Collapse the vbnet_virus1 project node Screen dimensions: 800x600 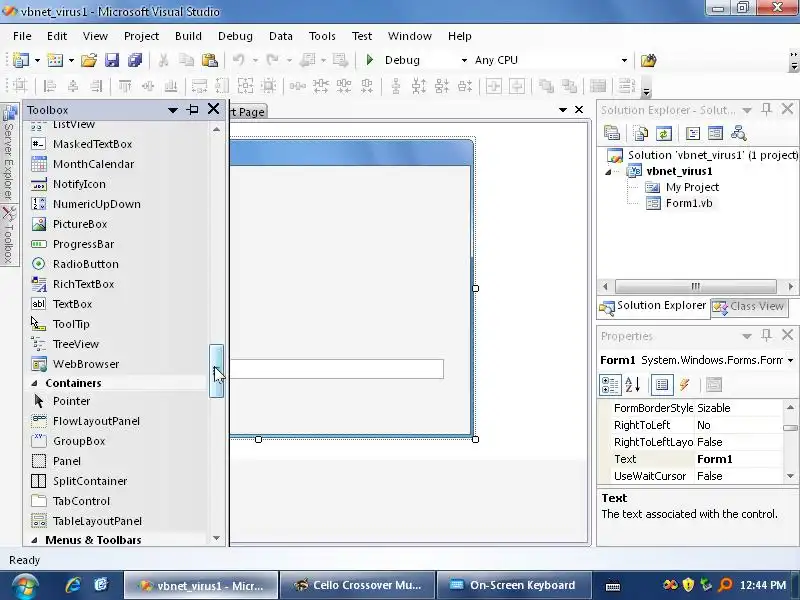coord(608,172)
